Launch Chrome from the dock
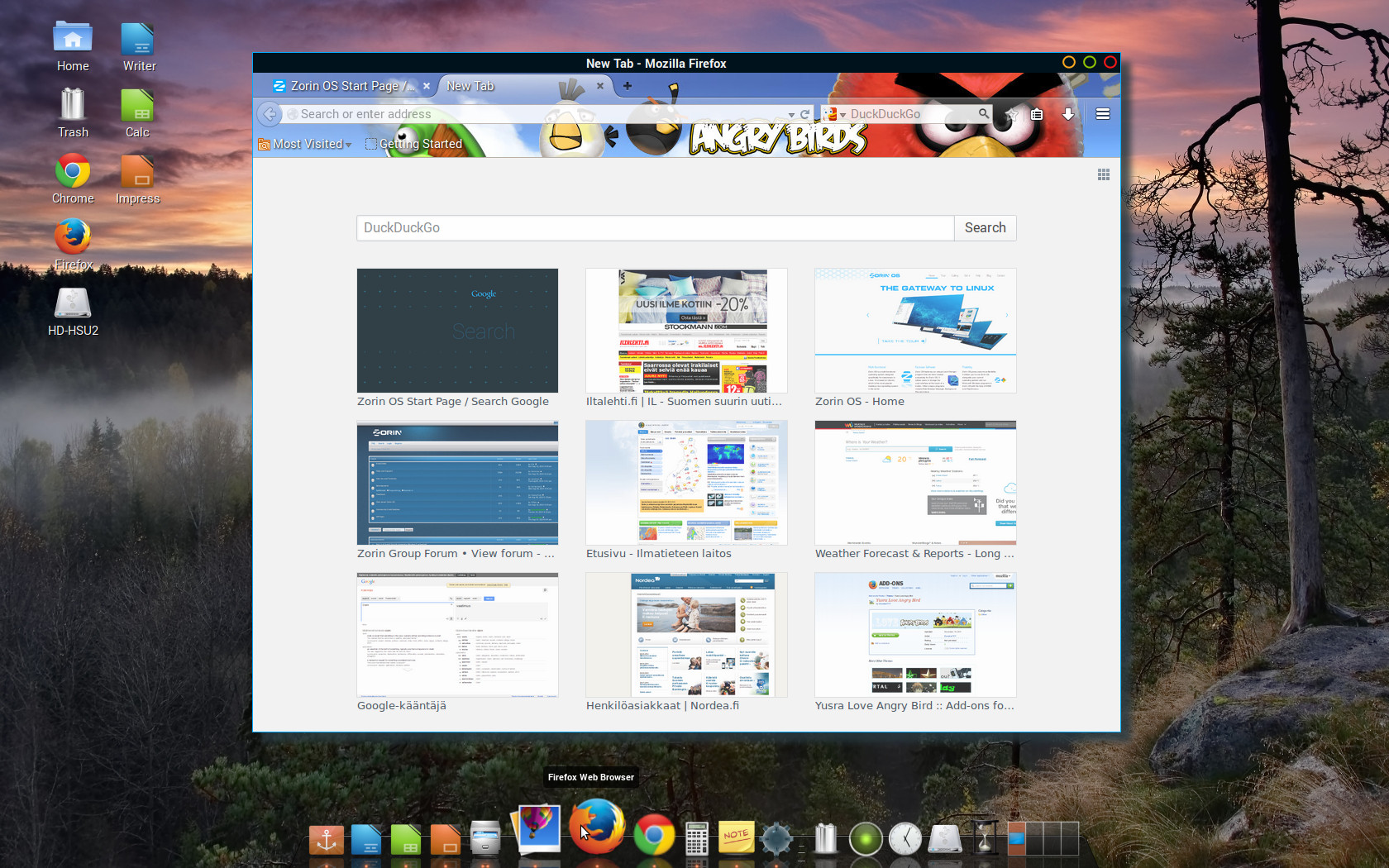The image size is (1389, 868). pos(654,835)
